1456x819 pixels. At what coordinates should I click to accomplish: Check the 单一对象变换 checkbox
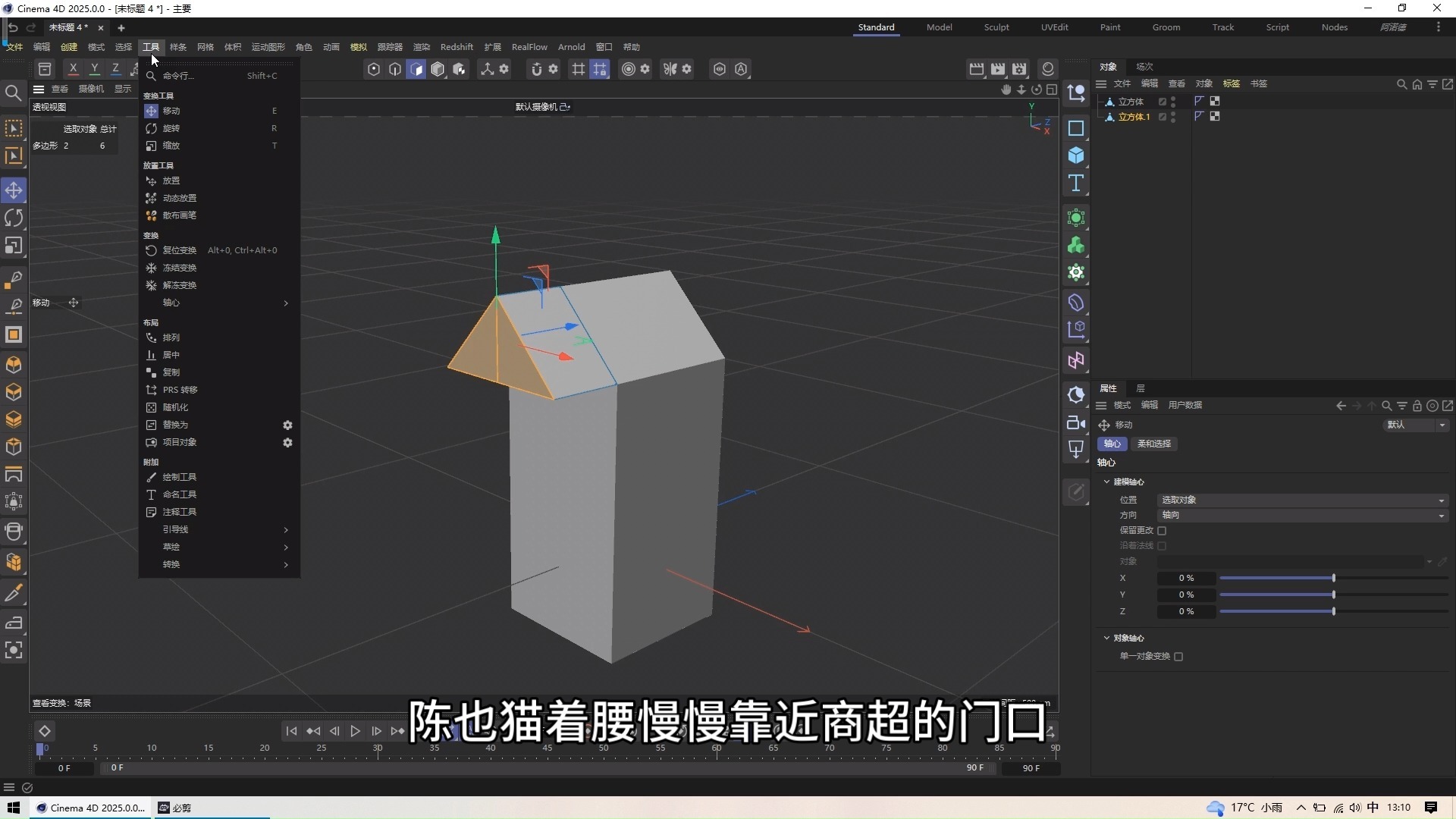[1178, 657]
